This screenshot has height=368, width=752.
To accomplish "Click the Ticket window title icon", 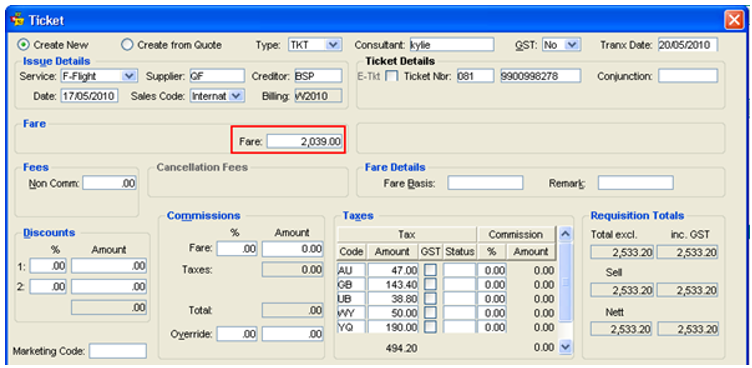I will click(17, 20).
